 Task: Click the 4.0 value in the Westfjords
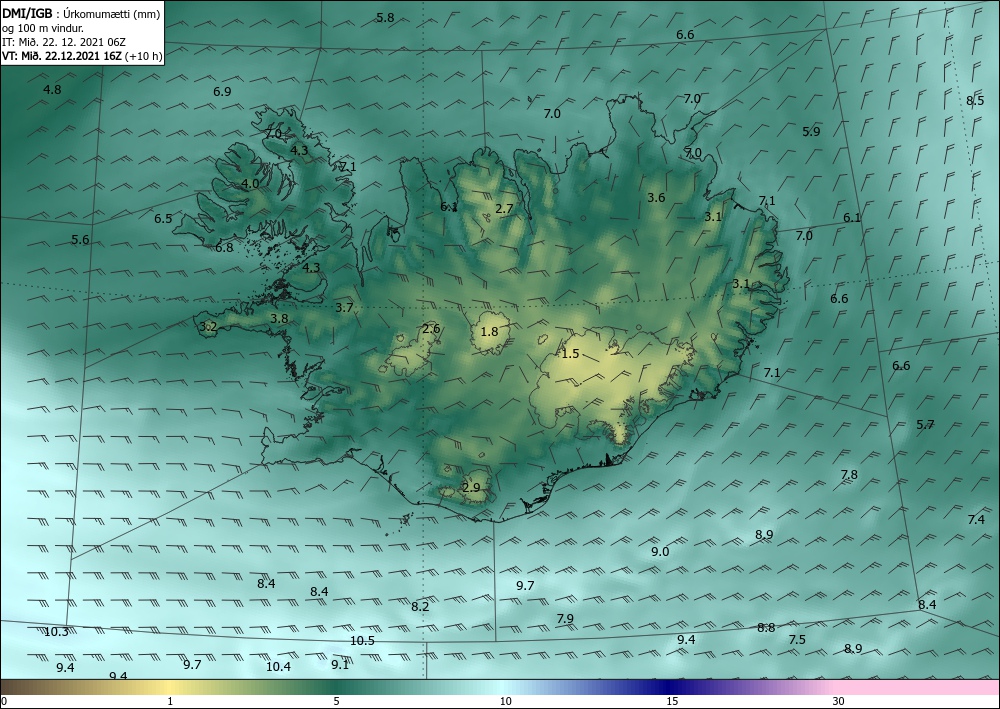250,184
